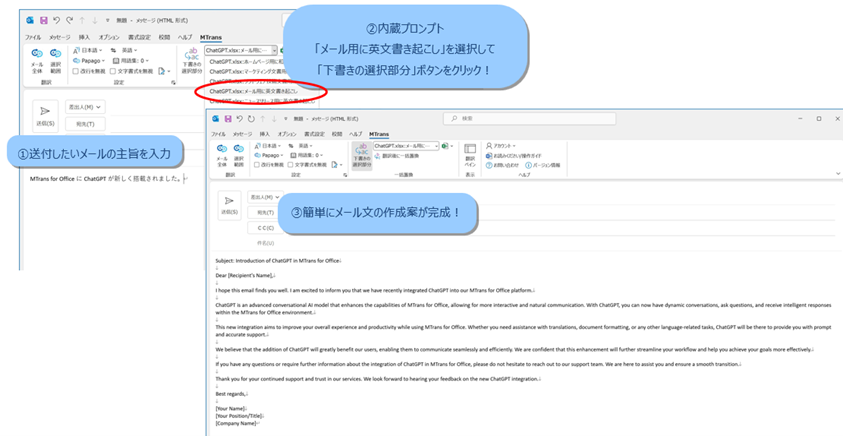Open 日本語 language dropdown in back window
The width and height of the screenshot is (843, 436).
pyautogui.click(x=88, y=51)
